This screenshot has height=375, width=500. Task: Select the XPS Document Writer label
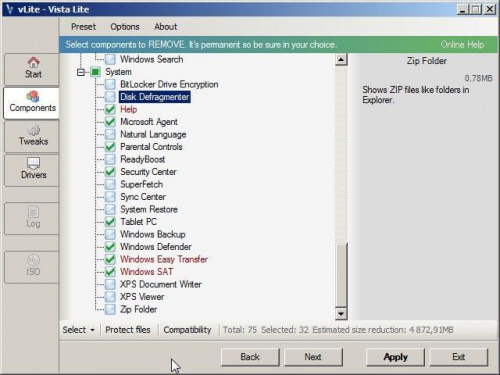(x=161, y=284)
